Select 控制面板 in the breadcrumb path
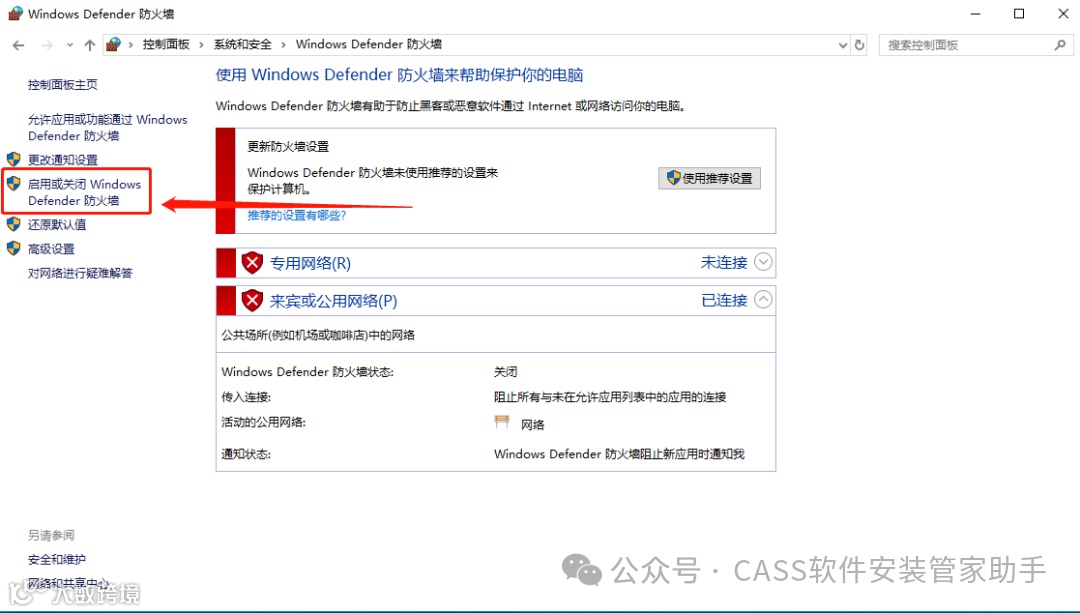 click(166, 44)
